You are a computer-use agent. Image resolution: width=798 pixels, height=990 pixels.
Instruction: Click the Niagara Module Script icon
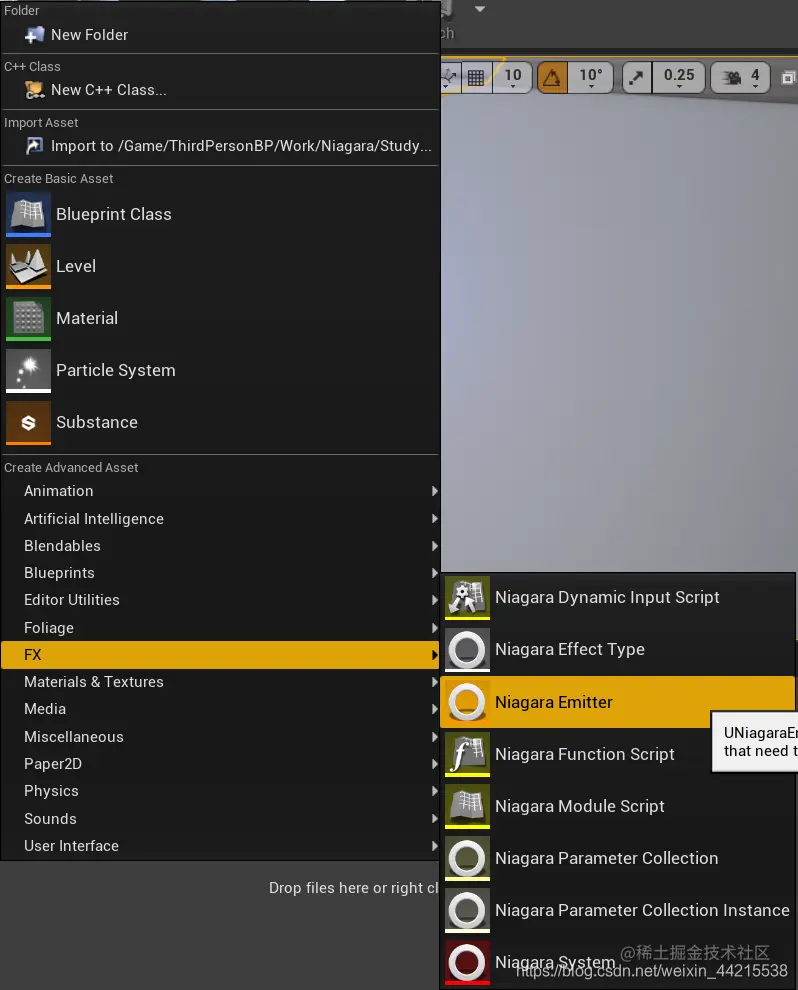(x=467, y=806)
